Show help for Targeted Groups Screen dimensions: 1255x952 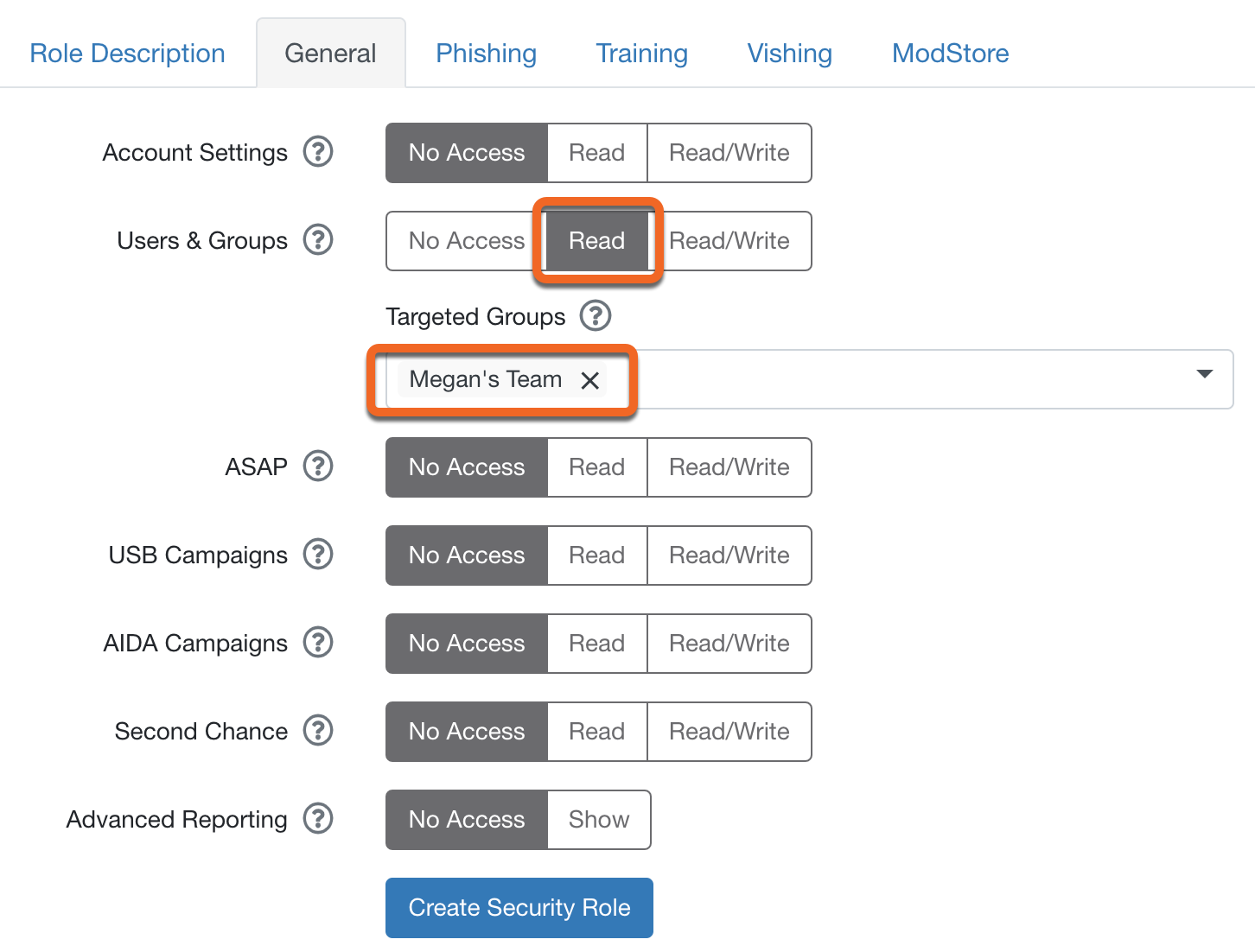(x=596, y=316)
